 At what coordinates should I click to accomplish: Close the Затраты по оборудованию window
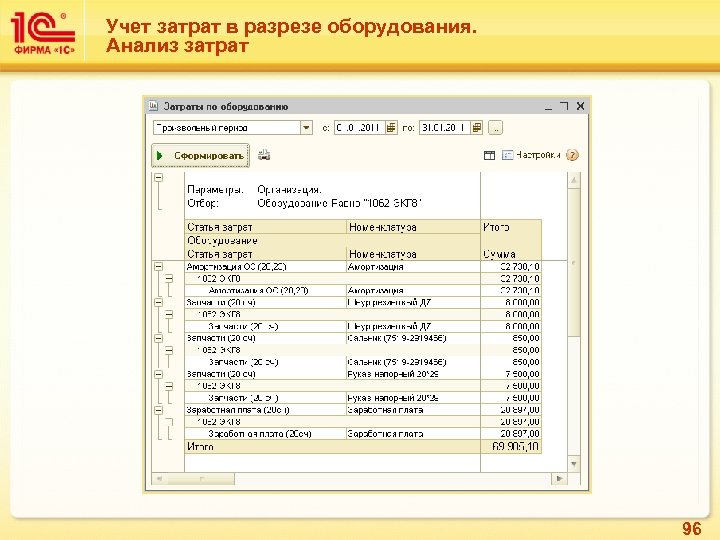click(580, 106)
